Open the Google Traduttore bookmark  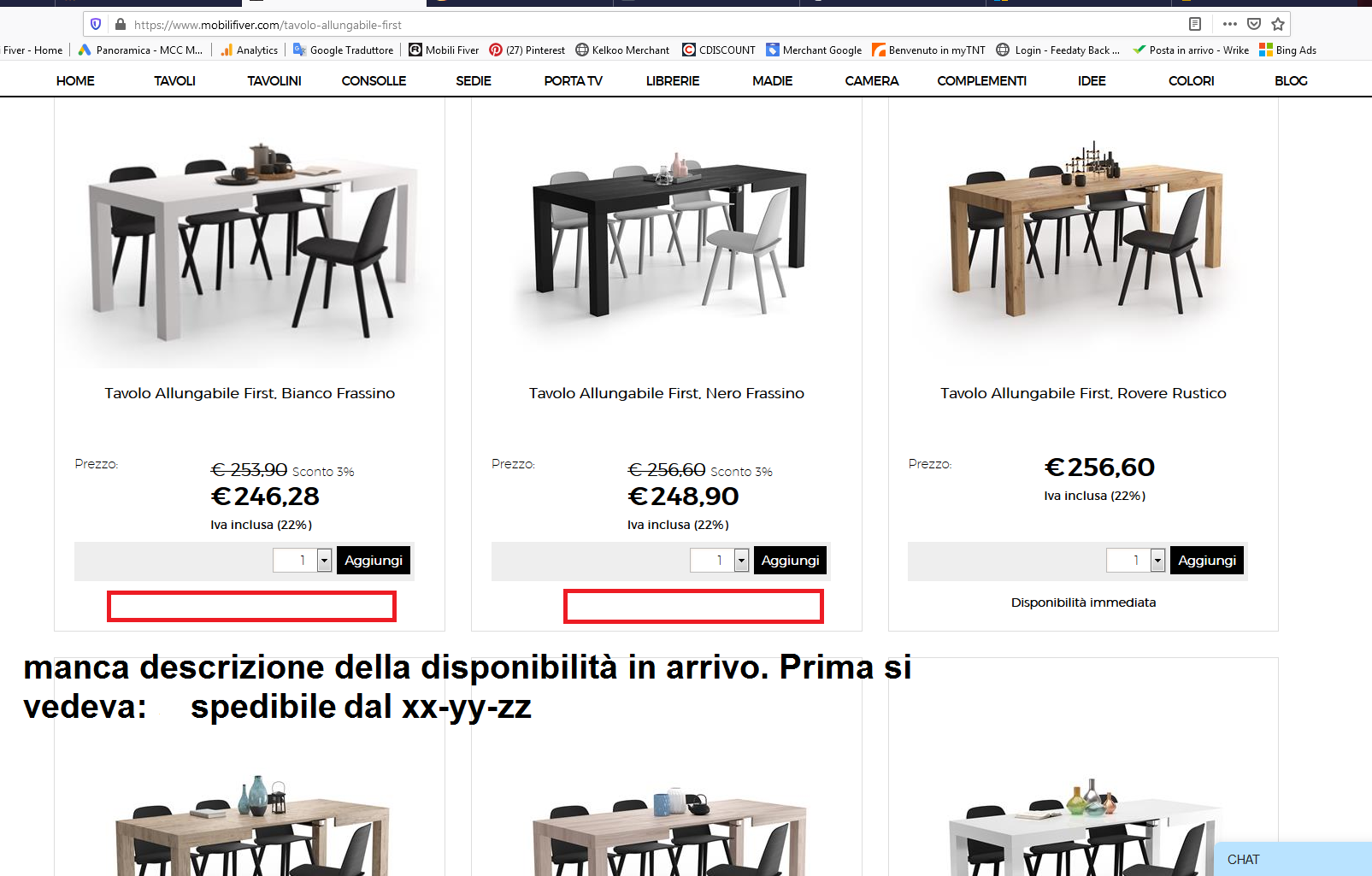click(x=343, y=50)
